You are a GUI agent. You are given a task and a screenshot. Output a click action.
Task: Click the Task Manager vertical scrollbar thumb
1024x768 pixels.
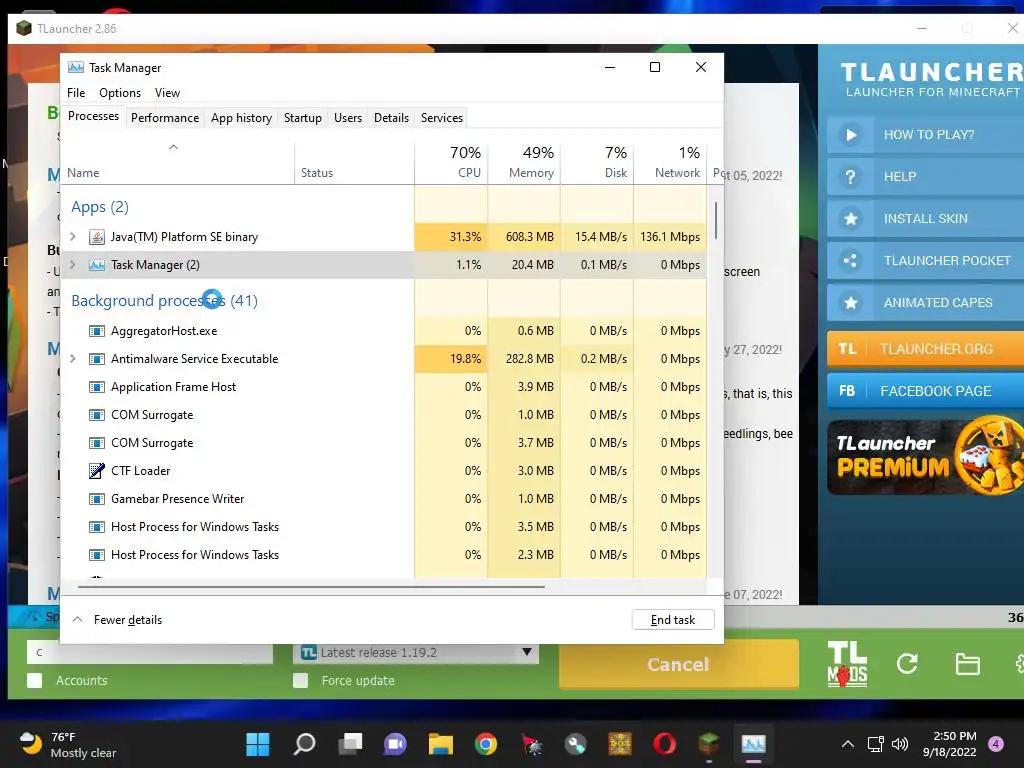click(716, 220)
